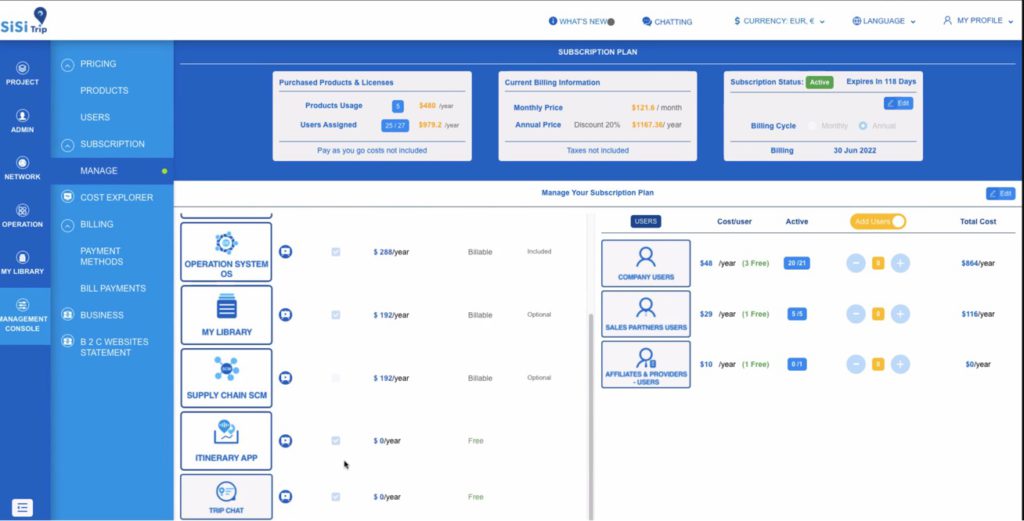The image size is (1024, 521).
Task: Click the Affiliates & Providers Users tile
Action: point(646,364)
